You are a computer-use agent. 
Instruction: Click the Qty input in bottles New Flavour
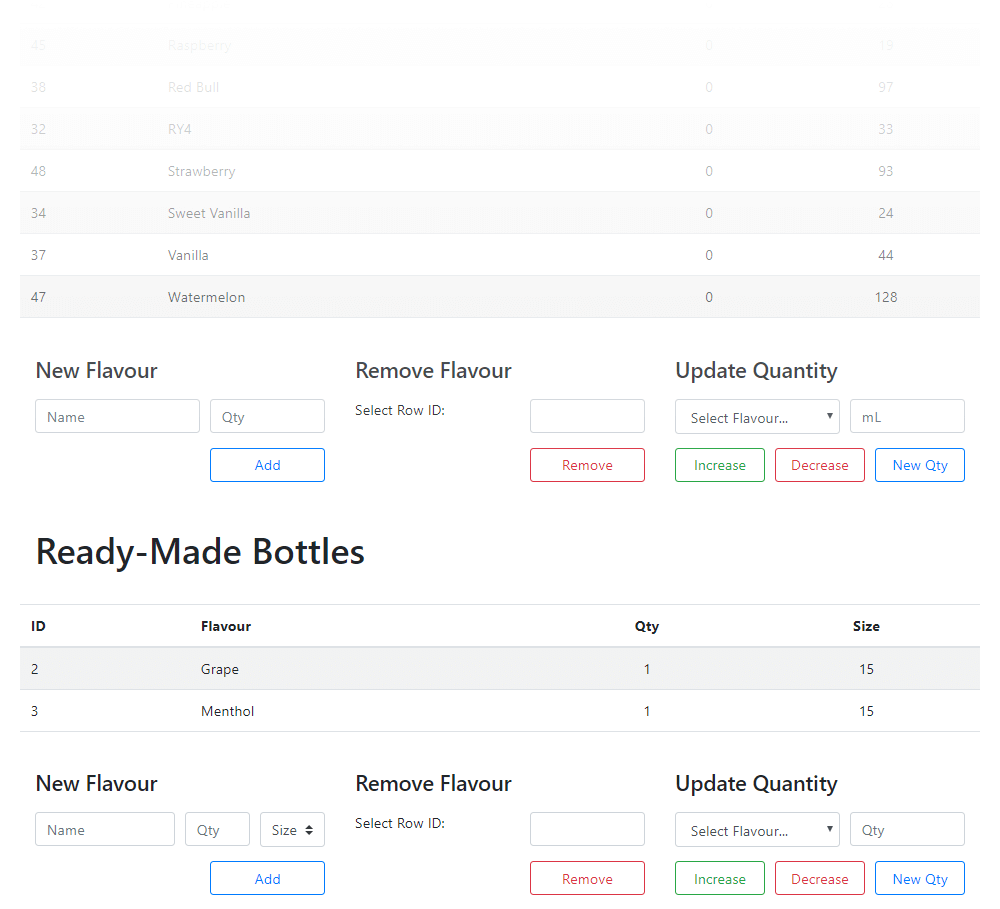[217, 829]
